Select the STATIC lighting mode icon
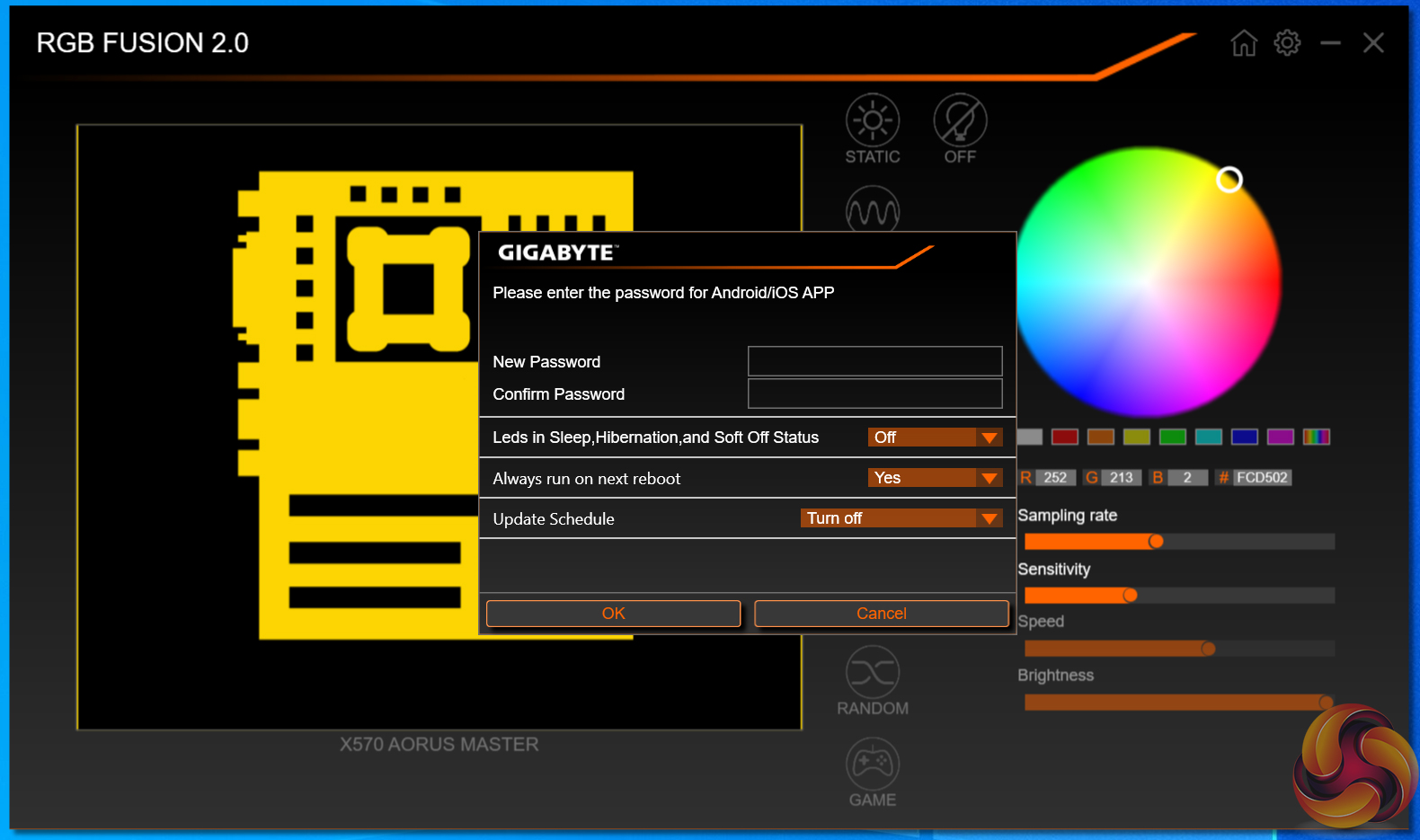The width and height of the screenshot is (1420, 840). [872, 121]
